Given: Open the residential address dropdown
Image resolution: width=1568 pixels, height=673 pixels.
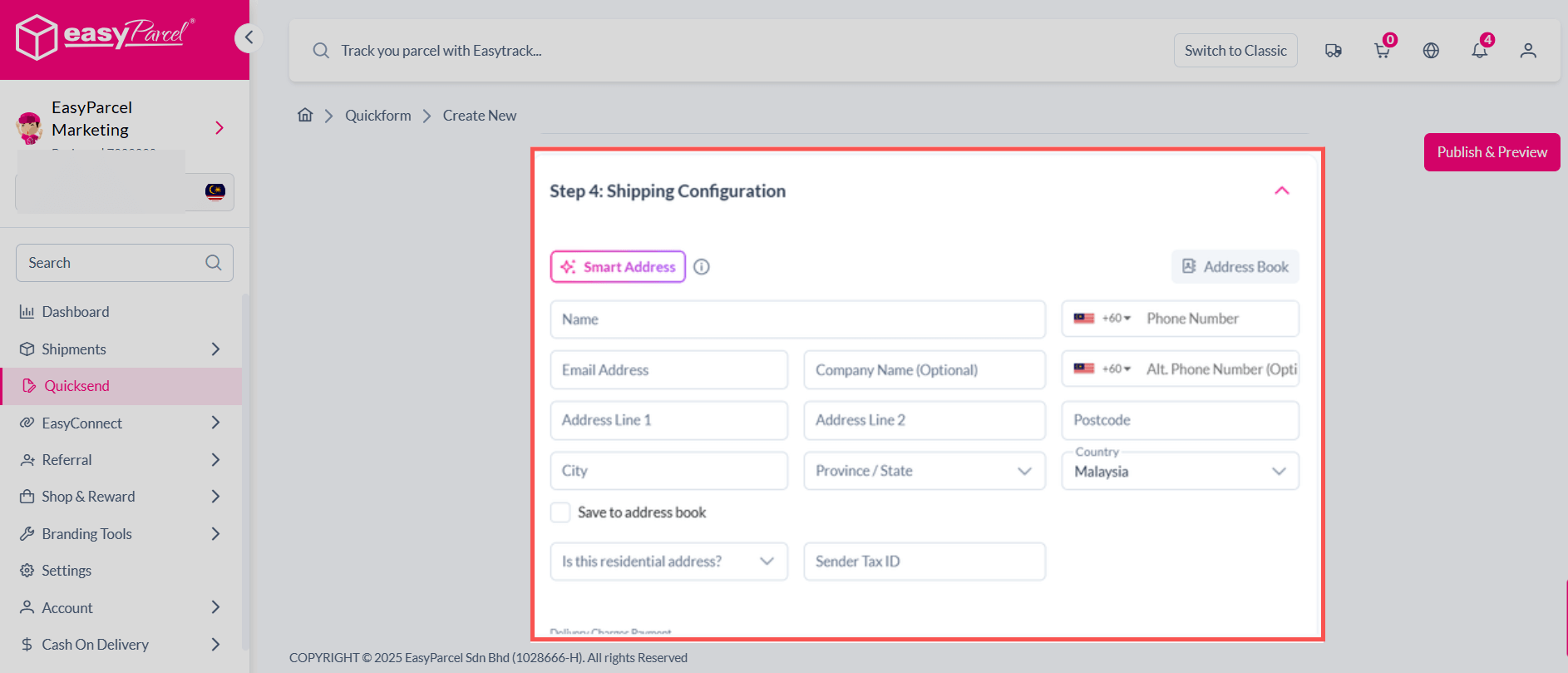Looking at the screenshot, I should click(x=668, y=562).
